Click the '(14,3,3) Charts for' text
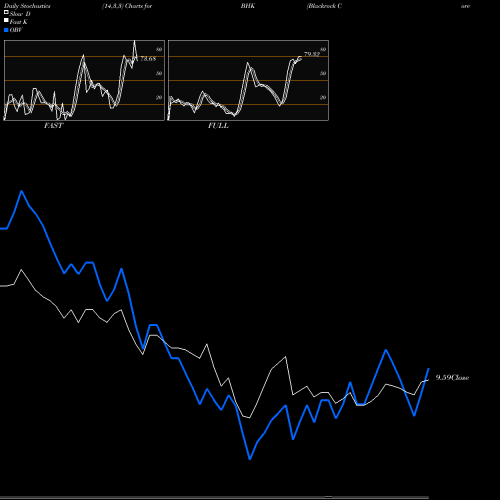This screenshot has width=500, height=500. click(x=127, y=6)
